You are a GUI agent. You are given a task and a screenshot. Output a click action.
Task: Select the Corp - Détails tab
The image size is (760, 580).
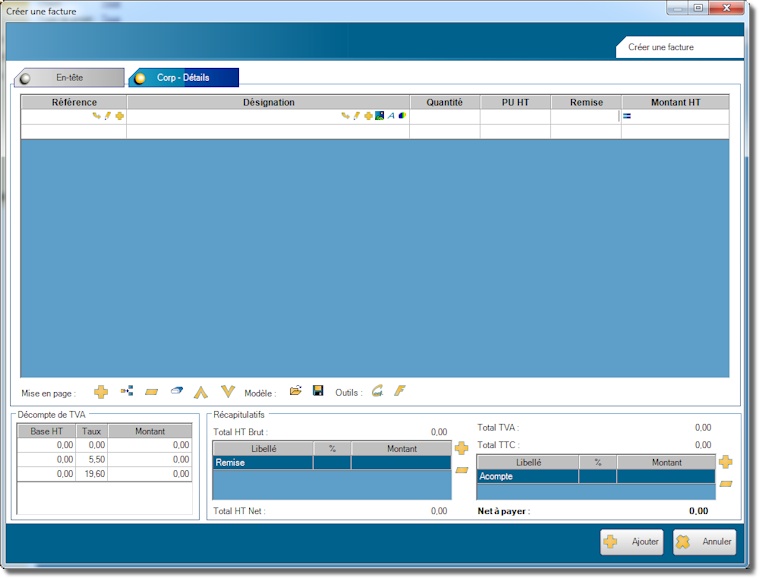(183, 77)
